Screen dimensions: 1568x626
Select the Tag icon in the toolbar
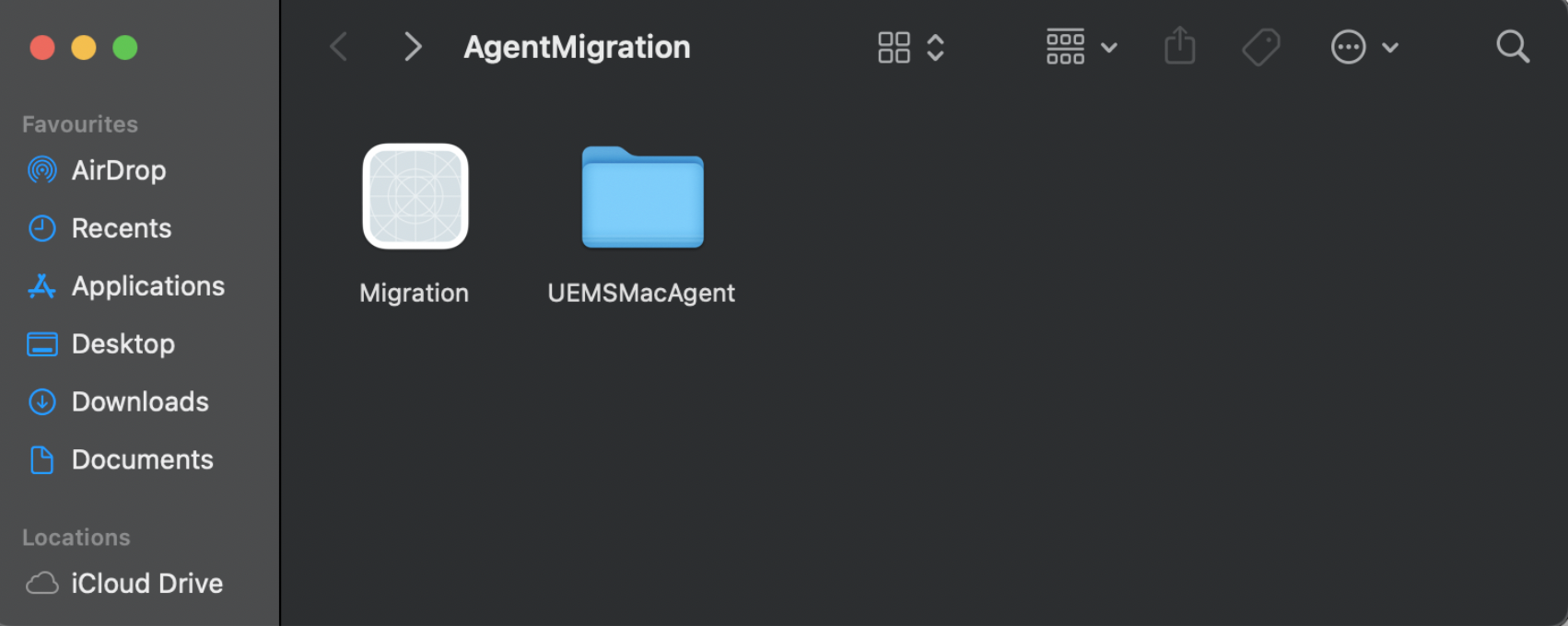pyautogui.click(x=1261, y=46)
